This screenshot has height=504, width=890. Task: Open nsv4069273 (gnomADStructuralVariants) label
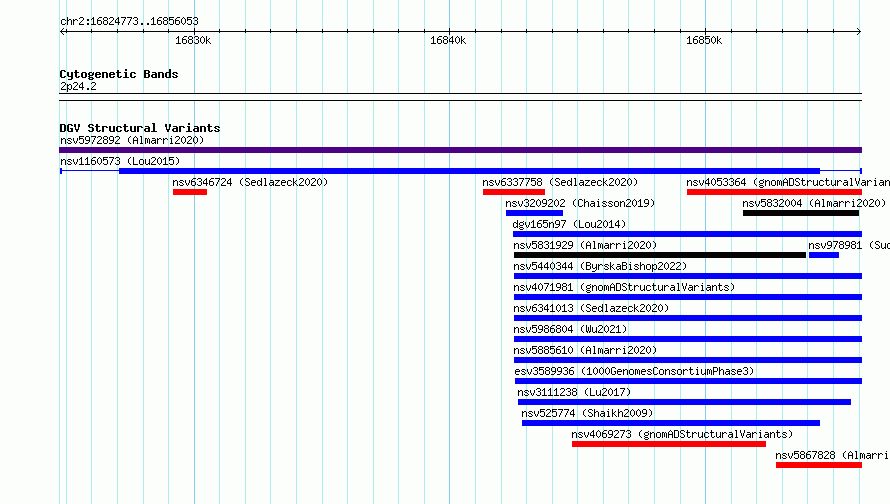(x=682, y=434)
